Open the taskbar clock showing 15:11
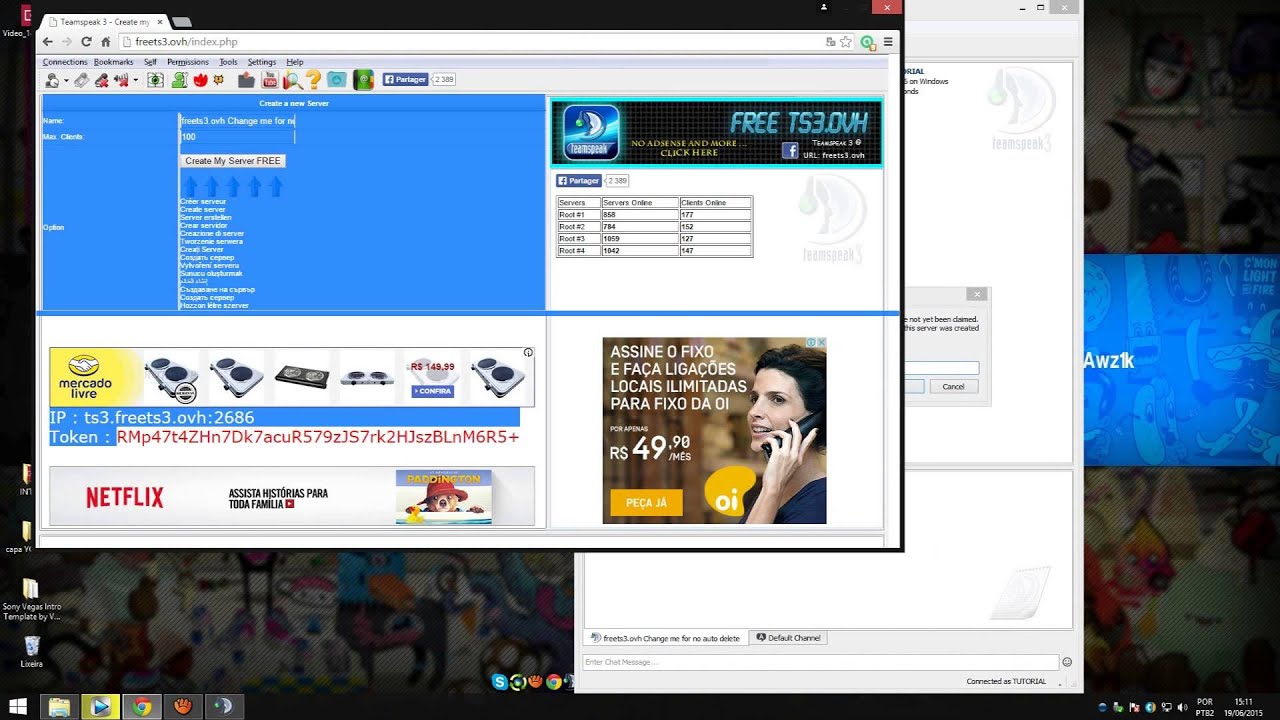Image resolution: width=1280 pixels, height=720 pixels. [1244, 707]
